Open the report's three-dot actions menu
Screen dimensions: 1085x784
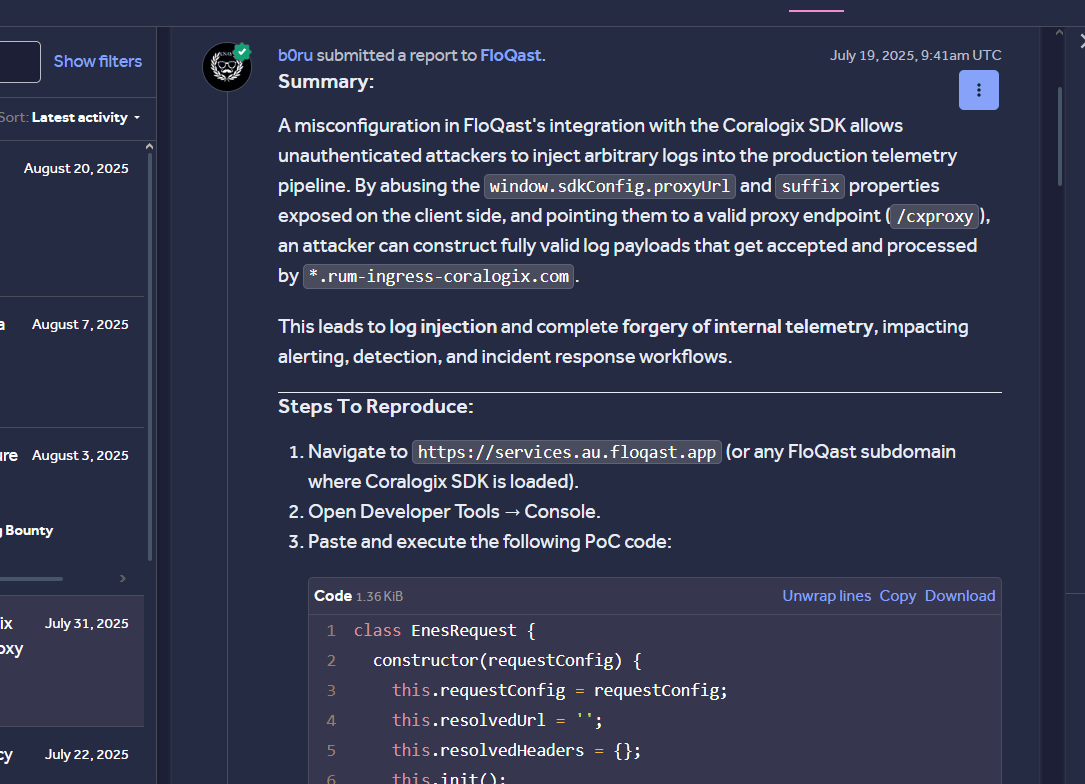point(978,90)
